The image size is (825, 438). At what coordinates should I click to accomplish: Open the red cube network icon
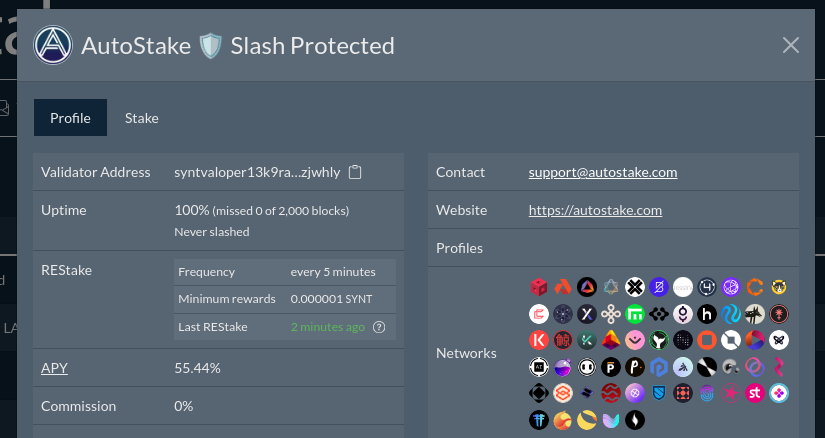pyautogui.click(x=539, y=287)
